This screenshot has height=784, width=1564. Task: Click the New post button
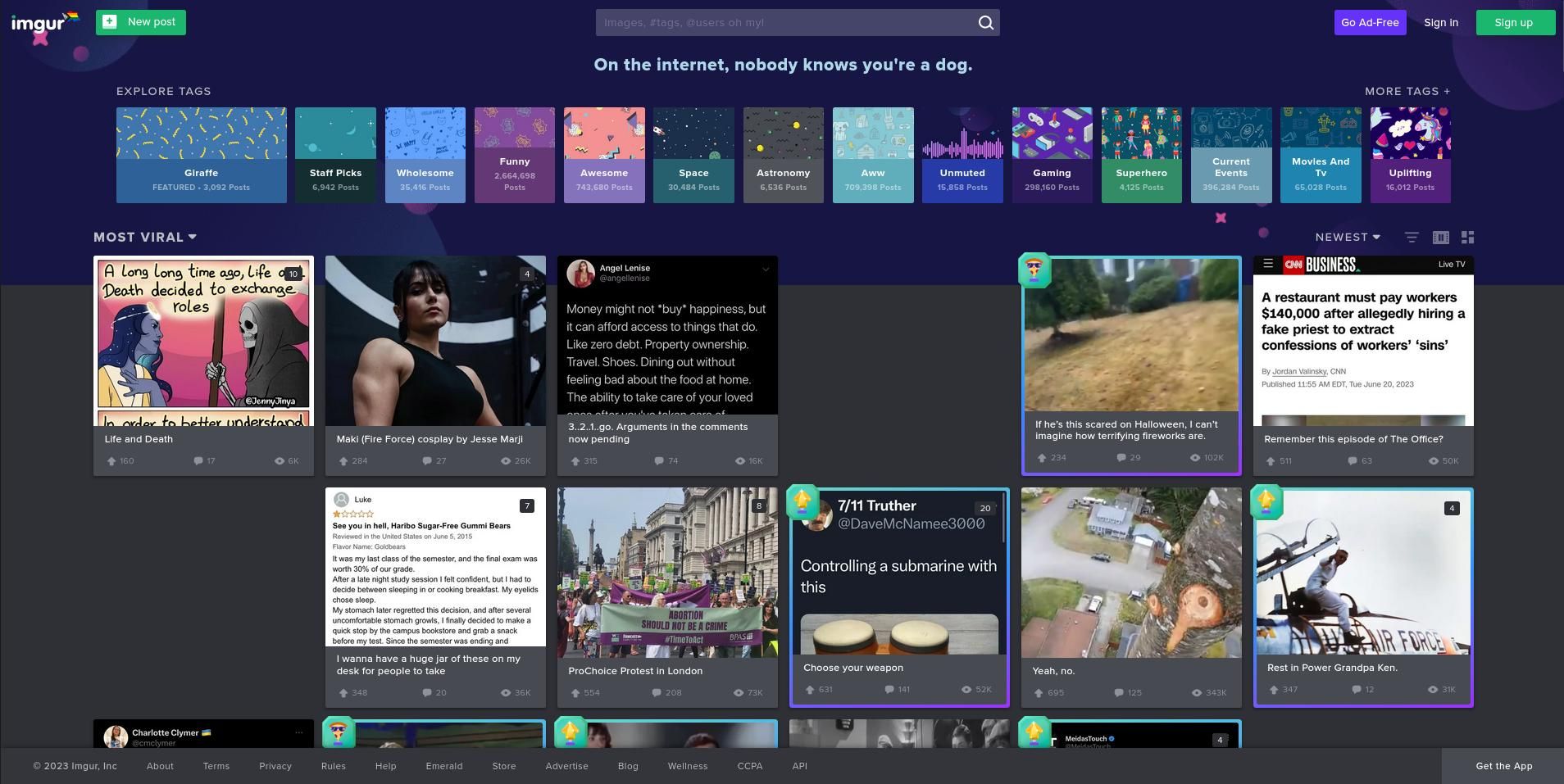[x=140, y=22]
